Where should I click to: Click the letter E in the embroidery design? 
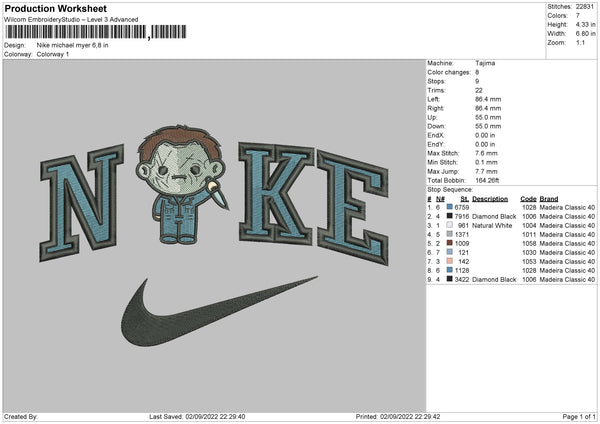tap(353, 208)
